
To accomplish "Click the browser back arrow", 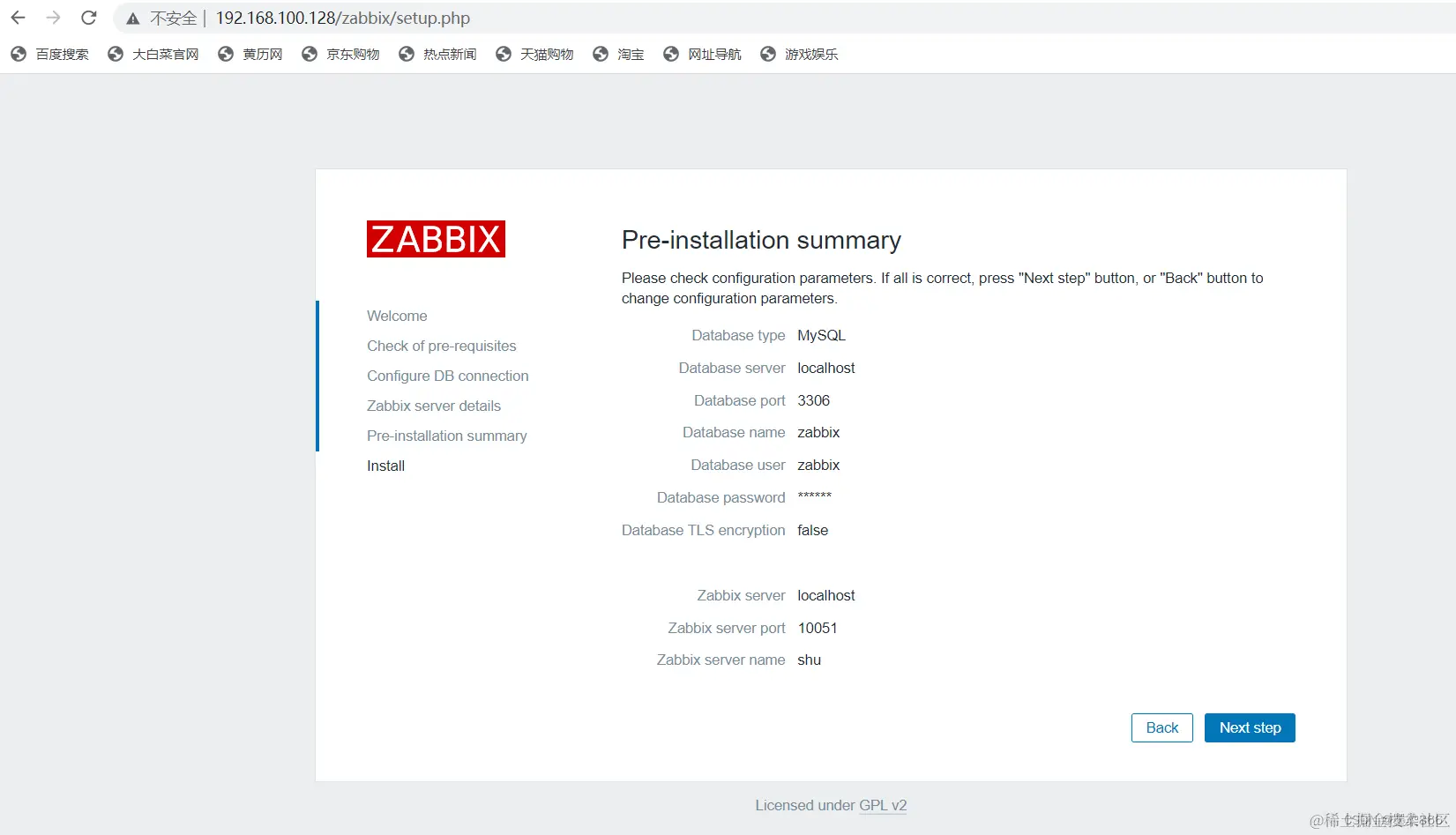I will pos(19,18).
